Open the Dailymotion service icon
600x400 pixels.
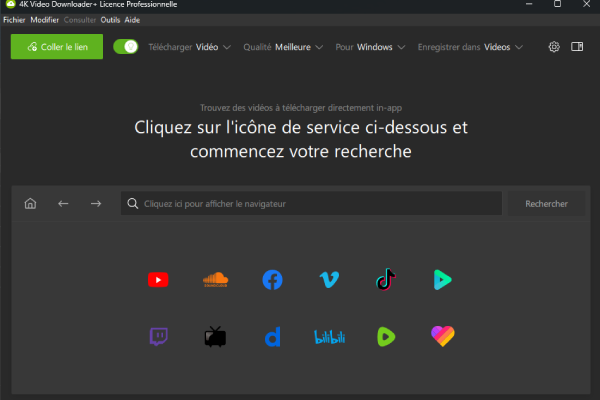[x=272, y=337]
